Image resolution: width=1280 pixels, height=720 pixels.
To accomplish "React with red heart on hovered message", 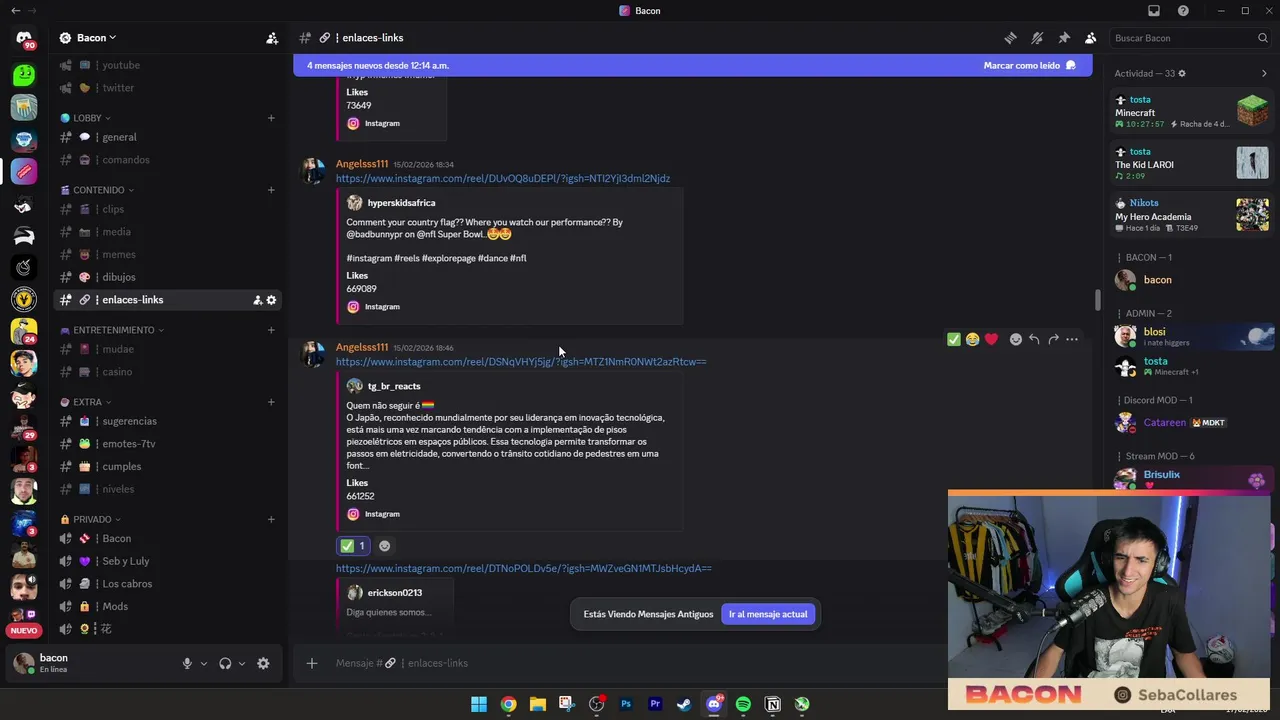I will [x=991, y=339].
